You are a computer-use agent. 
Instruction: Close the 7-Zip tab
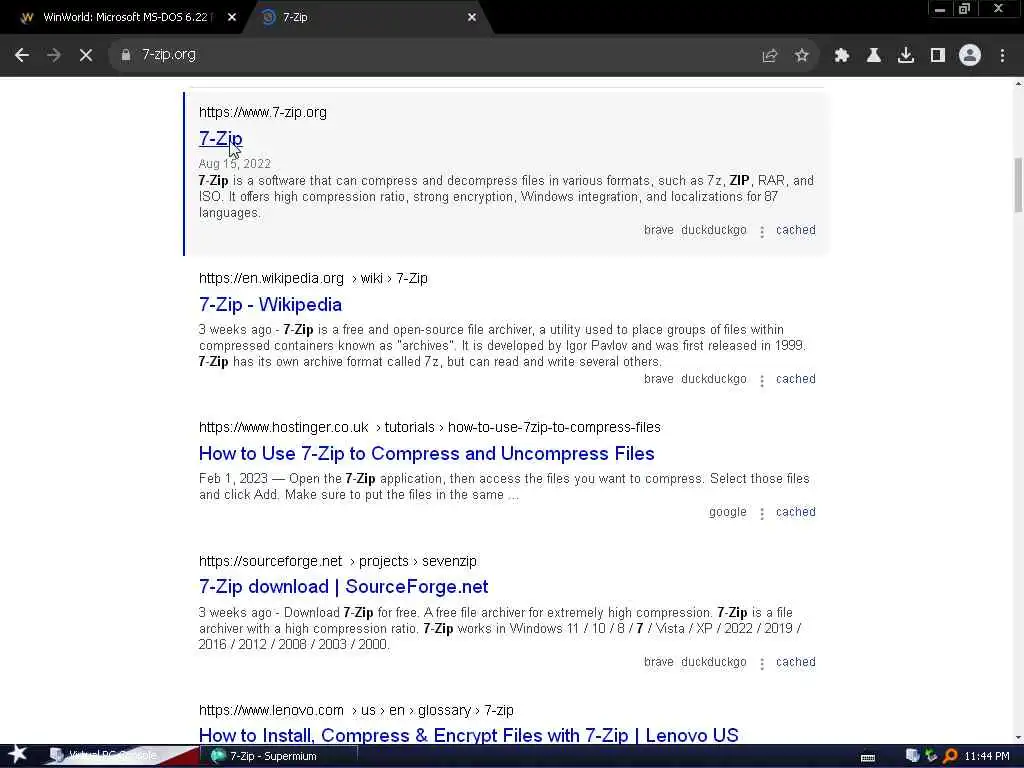point(472,18)
